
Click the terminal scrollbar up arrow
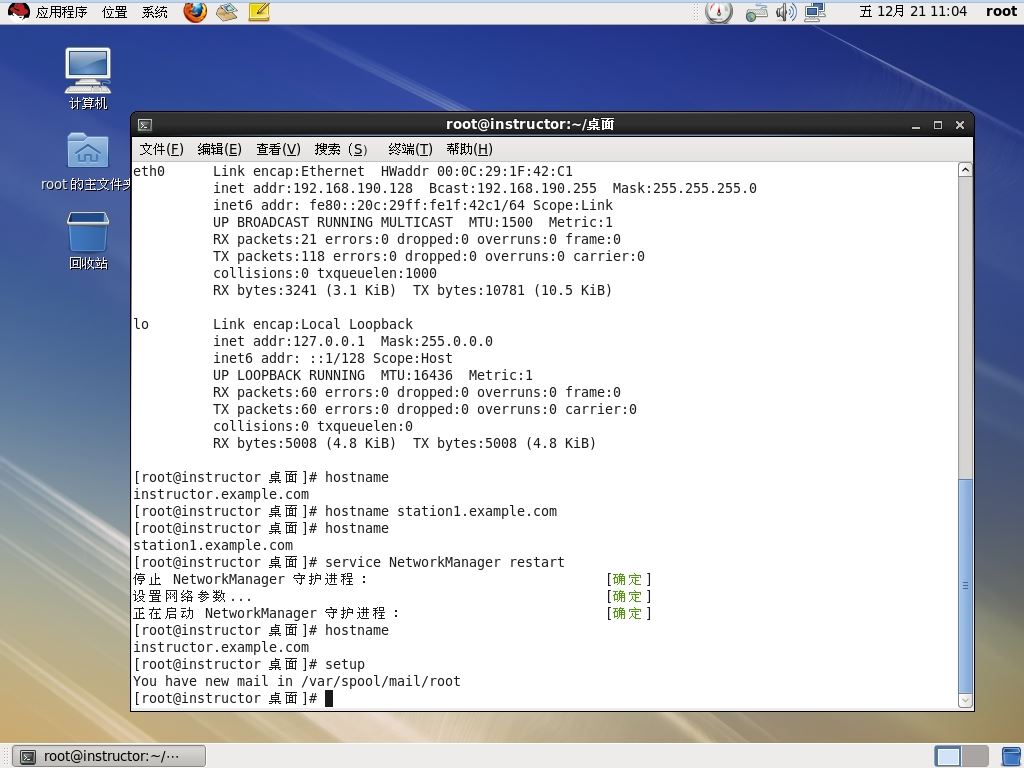click(x=965, y=170)
